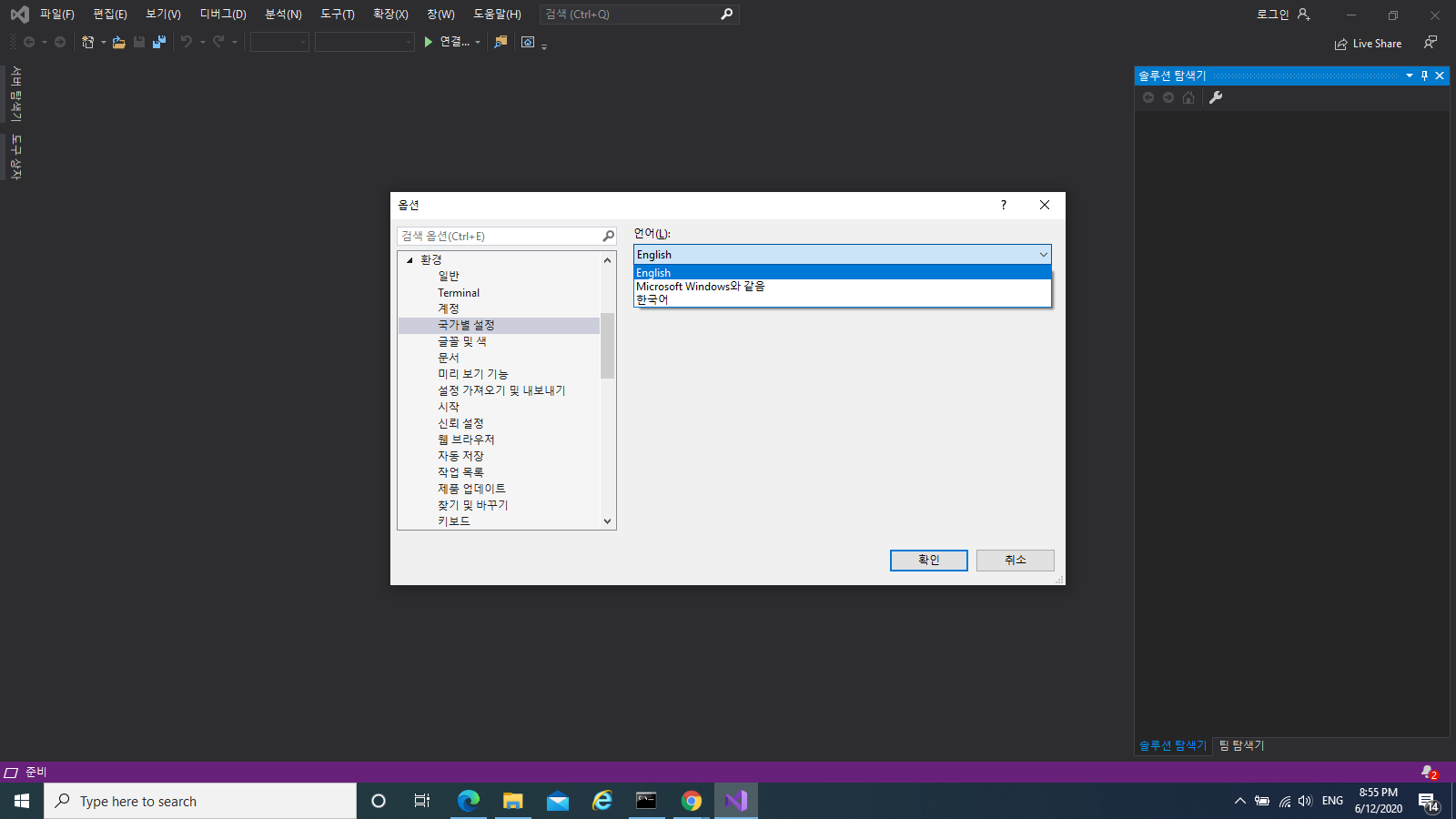This screenshot has width=1456, height=819.
Task: Click the Open File folder icon
Action: pos(118,42)
